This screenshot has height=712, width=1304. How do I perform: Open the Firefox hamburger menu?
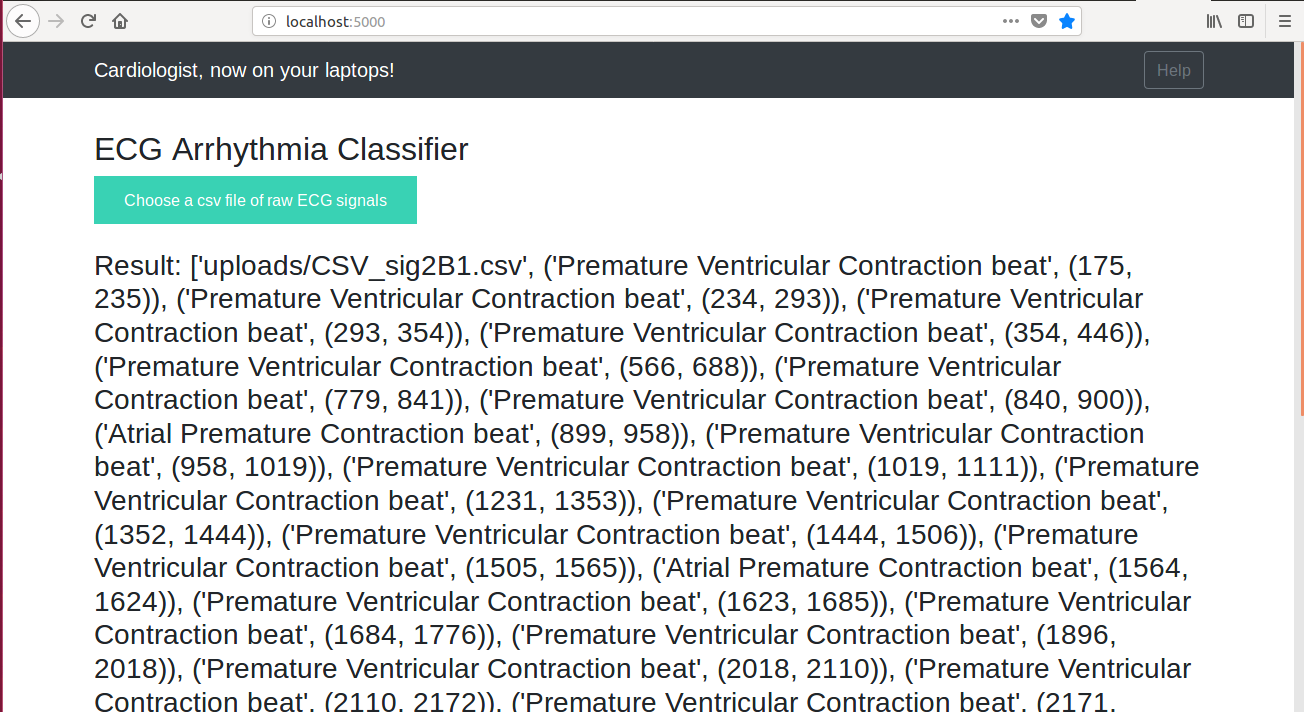(1285, 21)
